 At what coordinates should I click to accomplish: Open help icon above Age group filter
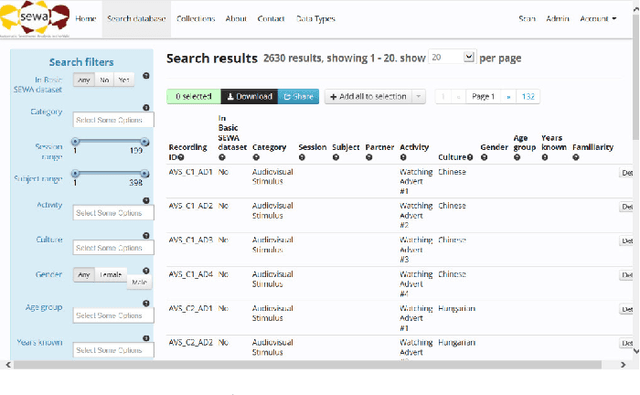(146, 303)
